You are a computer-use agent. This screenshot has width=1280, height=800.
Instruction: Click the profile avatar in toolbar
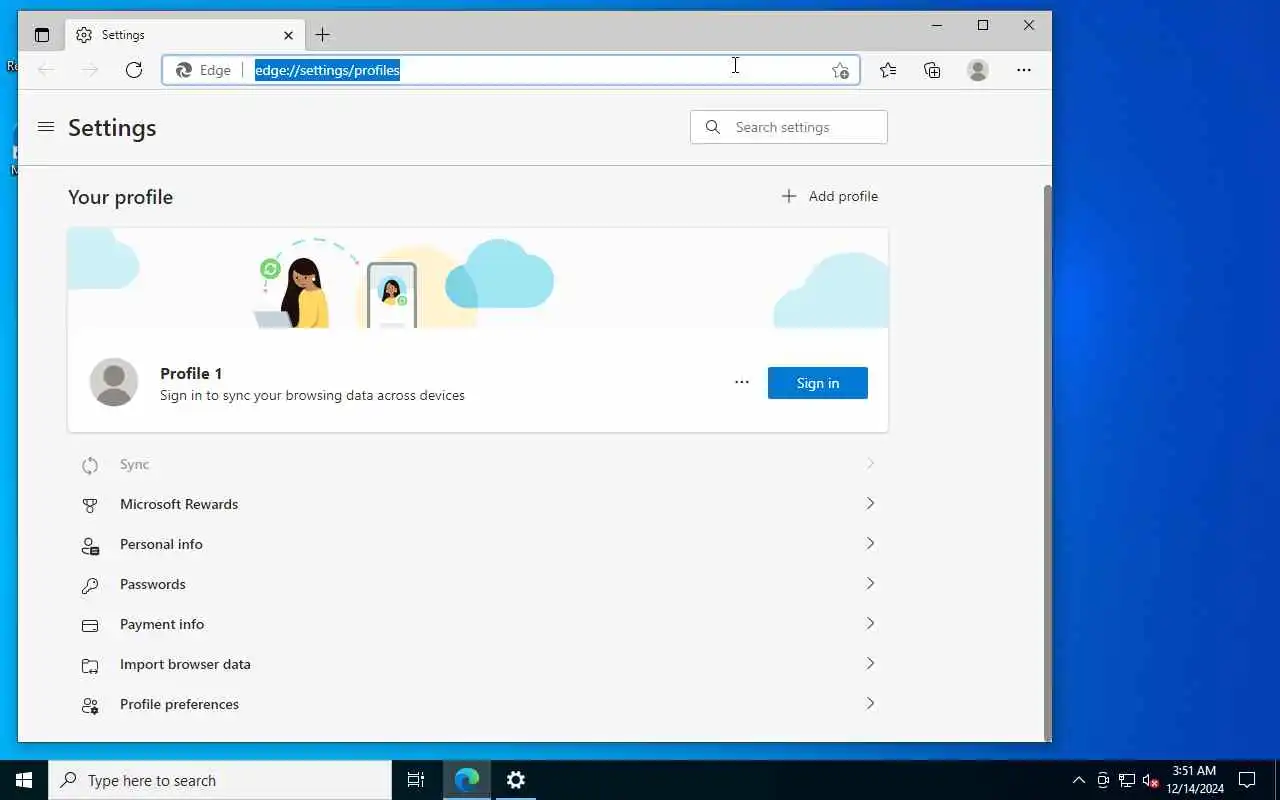pos(978,70)
